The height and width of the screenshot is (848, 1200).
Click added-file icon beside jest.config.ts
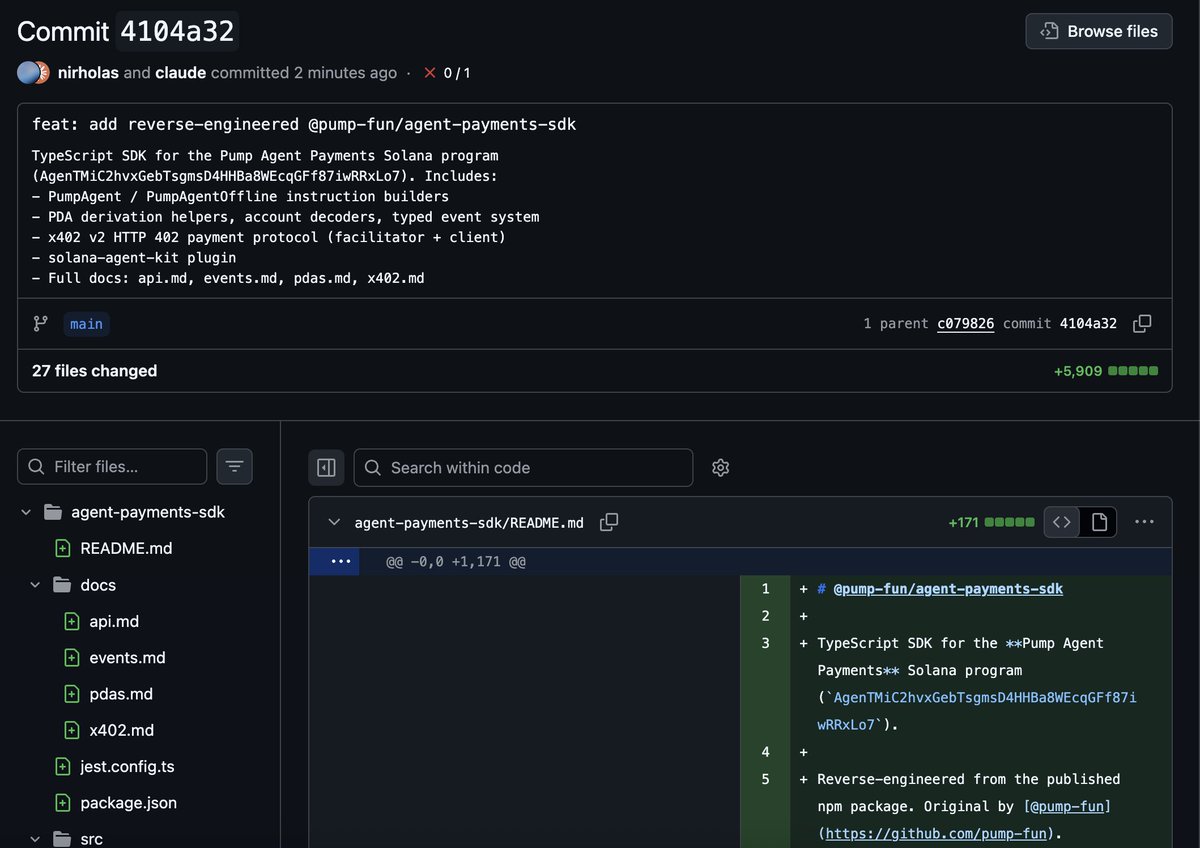point(62,766)
